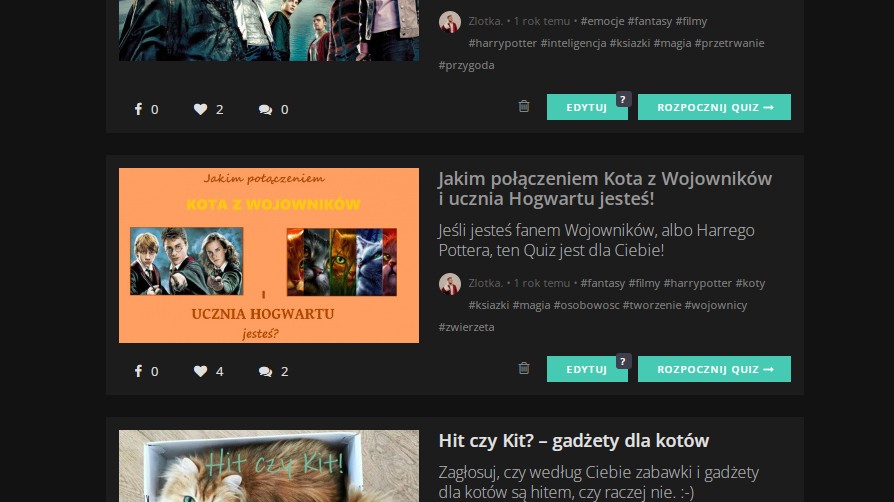Click the trash icon on the #emocje quiz card

click(x=524, y=106)
